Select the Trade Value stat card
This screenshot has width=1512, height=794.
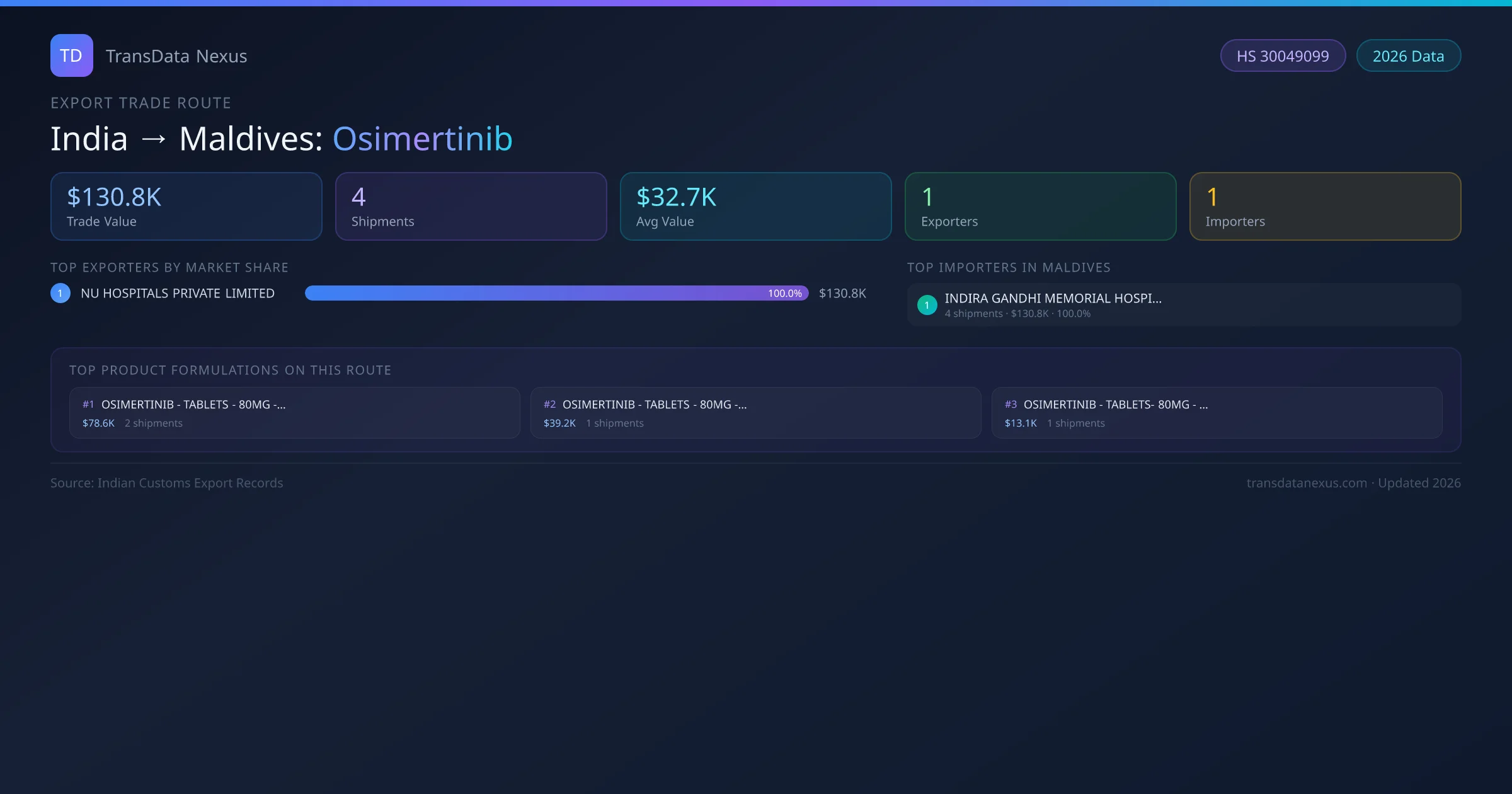click(186, 206)
